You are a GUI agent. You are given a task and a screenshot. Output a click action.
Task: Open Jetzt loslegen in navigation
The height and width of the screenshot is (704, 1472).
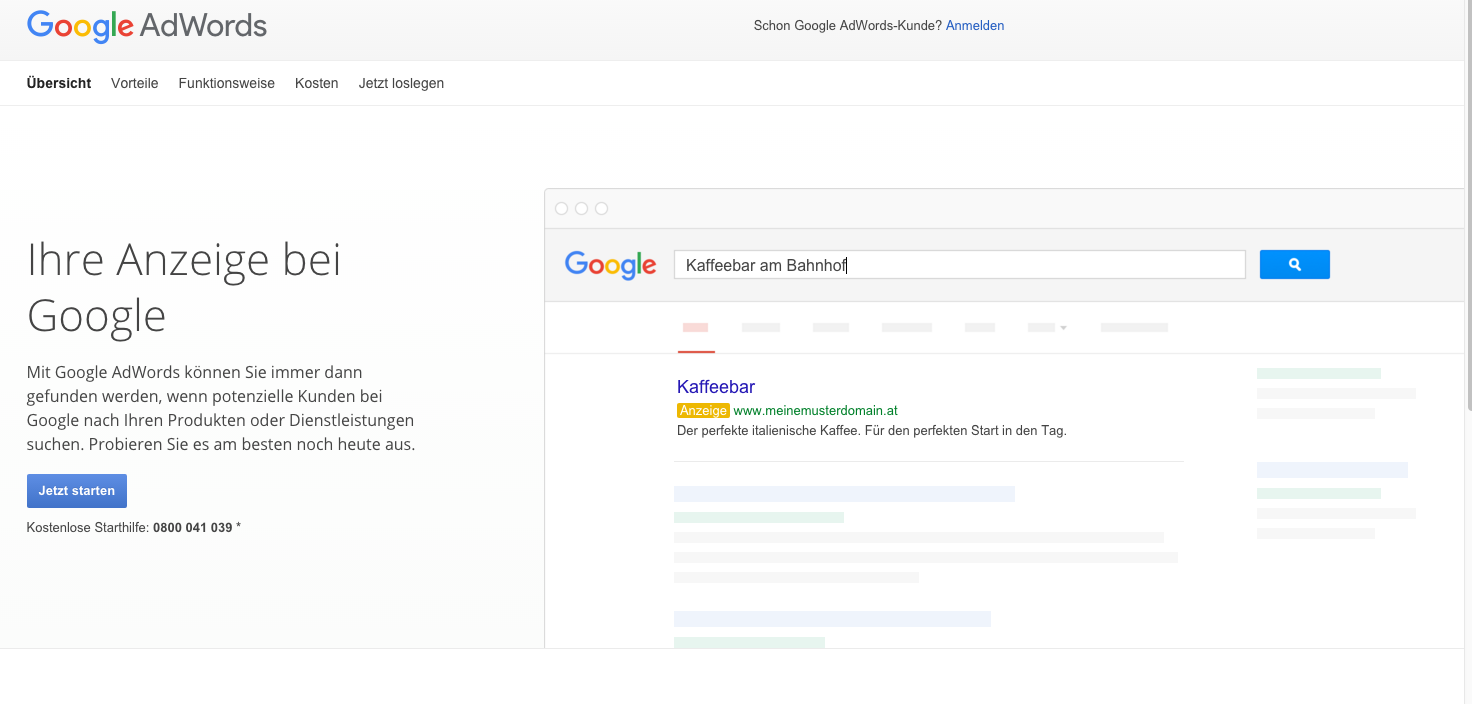point(401,83)
